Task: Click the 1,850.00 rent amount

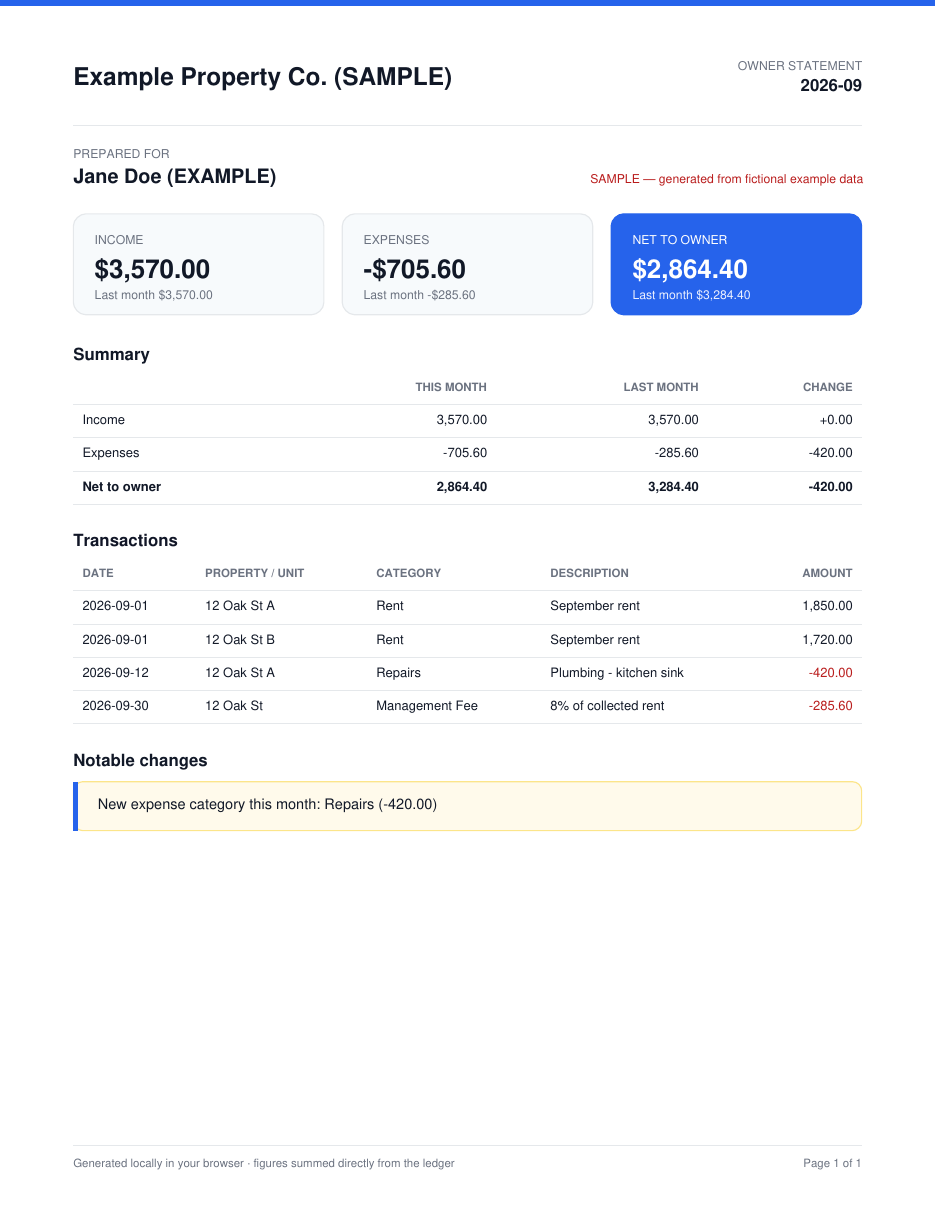Action: tap(827, 606)
